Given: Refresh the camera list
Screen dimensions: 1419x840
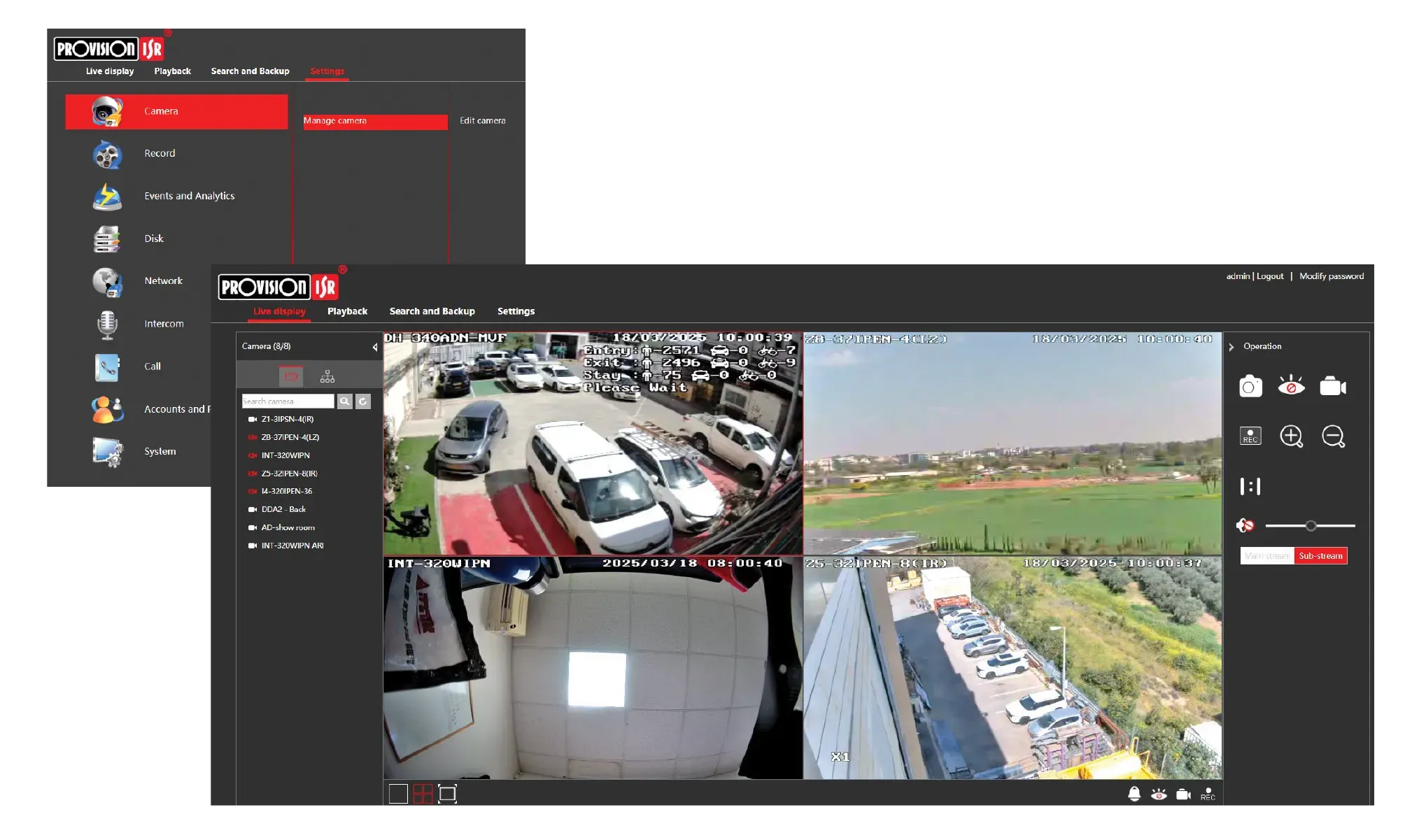Looking at the screenshot, I should point(362,401).
